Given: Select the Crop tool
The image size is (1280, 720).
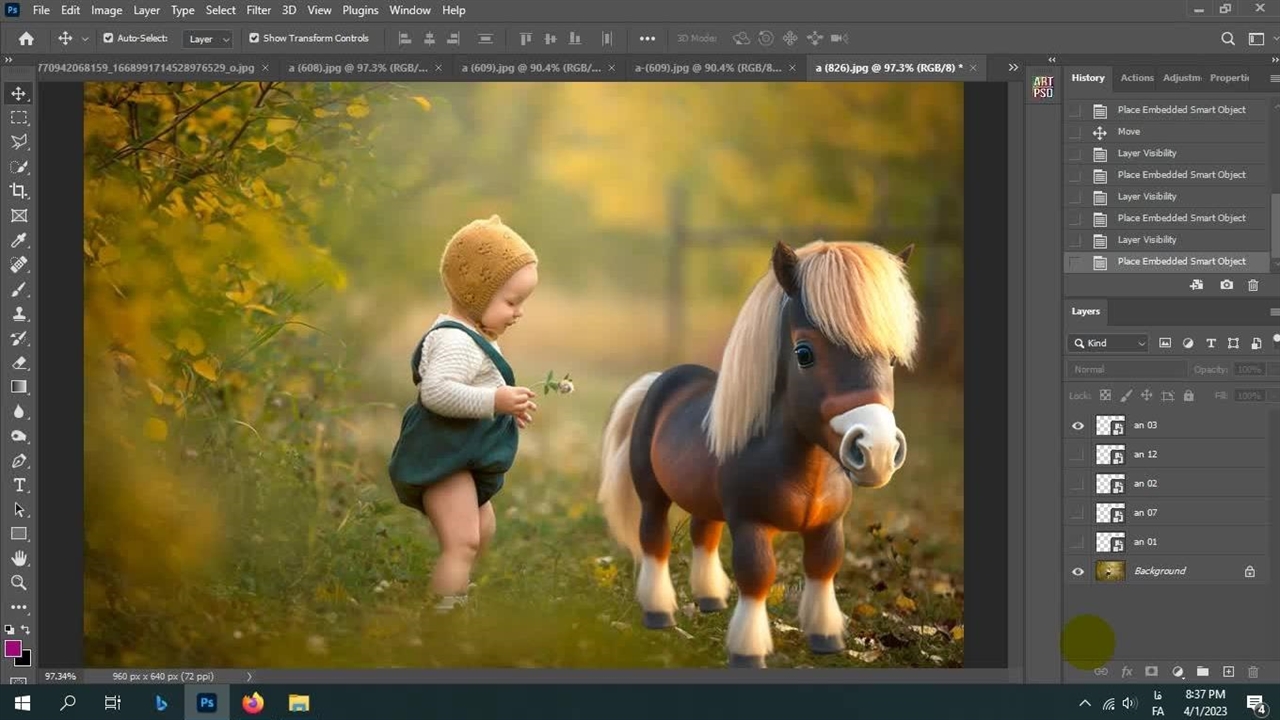Looking at the screenshot, I should tap(19, 191).
